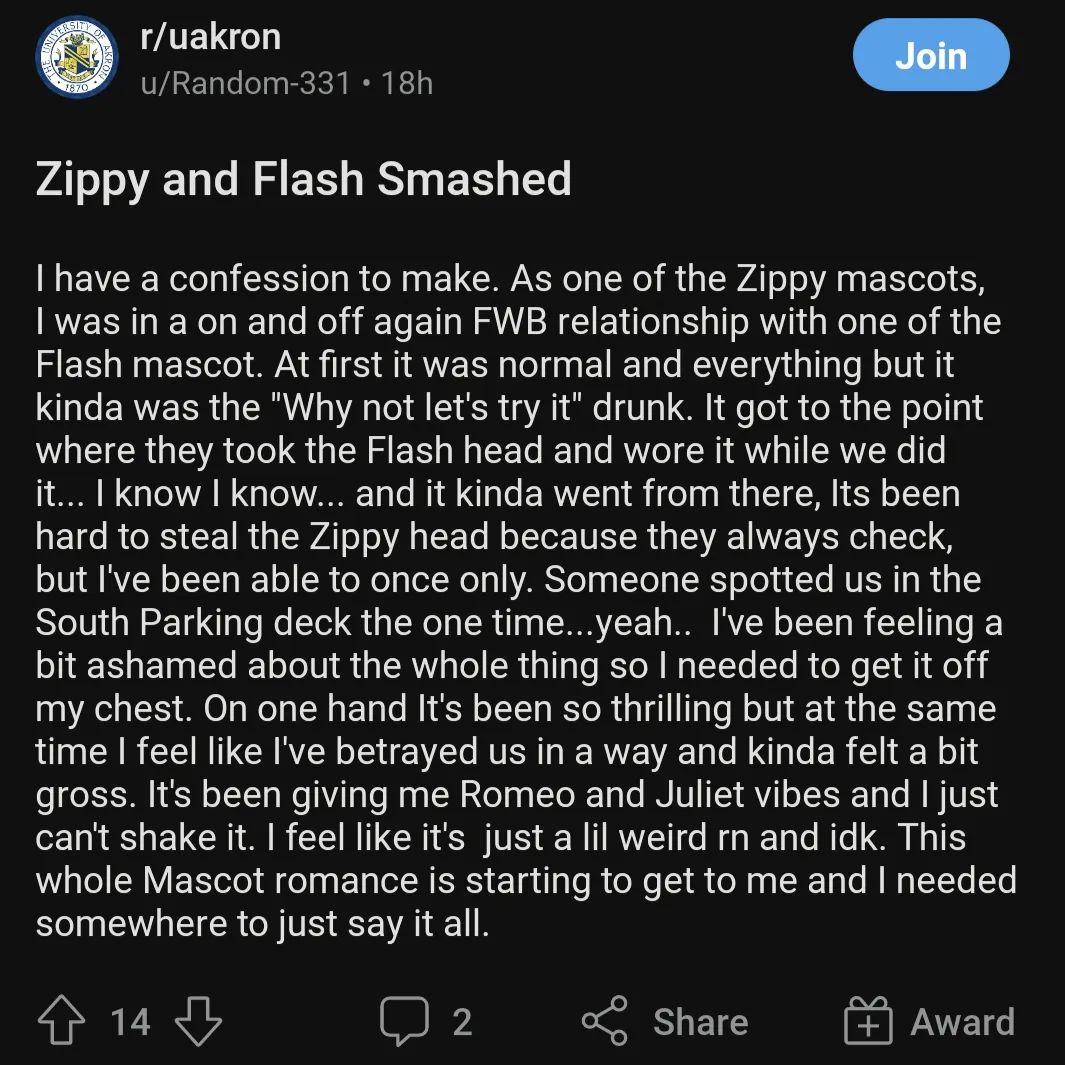Click the gift box award icon
Screen dimensions: 1065x1065
867,1022
